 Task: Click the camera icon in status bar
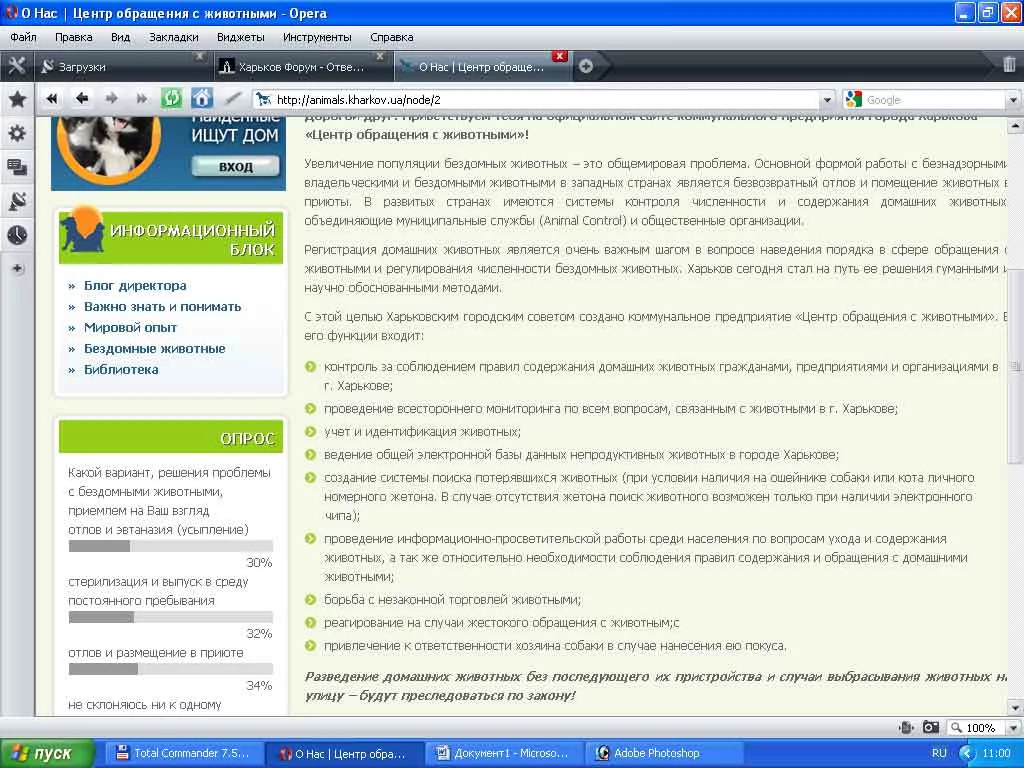tap(930, 727)
